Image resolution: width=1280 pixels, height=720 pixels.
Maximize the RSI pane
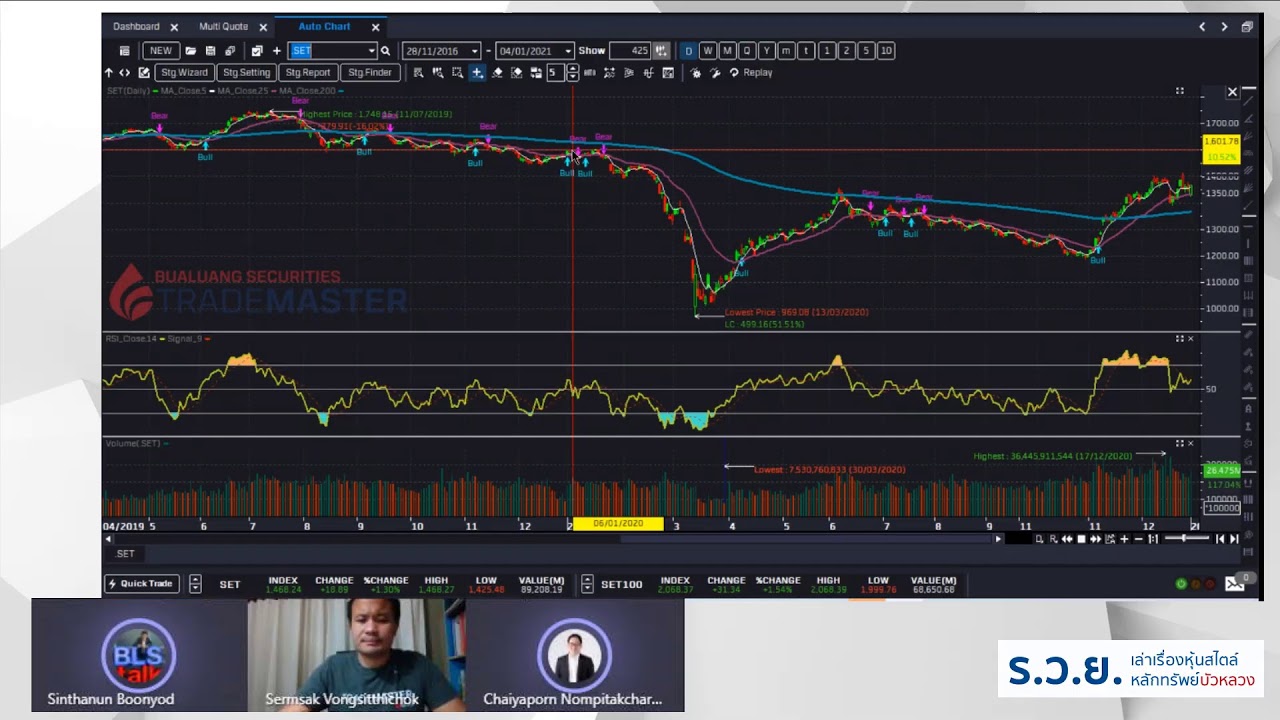pos(1179,339)
